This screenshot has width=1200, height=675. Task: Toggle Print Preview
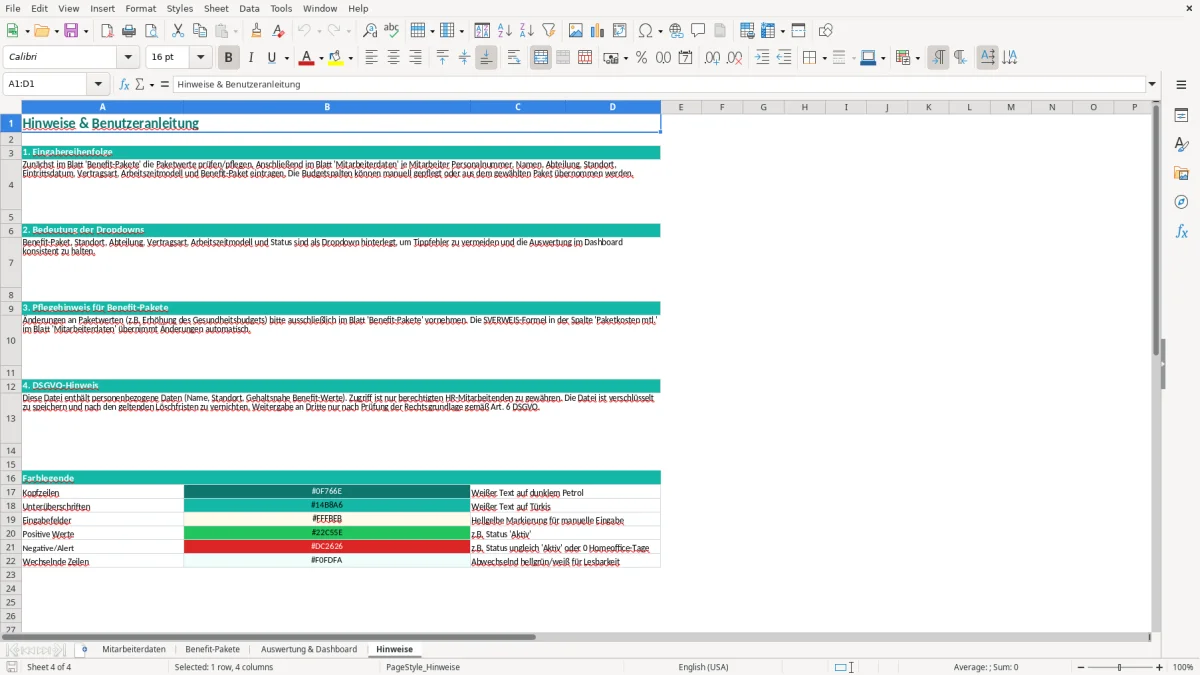pyautogui.click(x=151, y=31)
